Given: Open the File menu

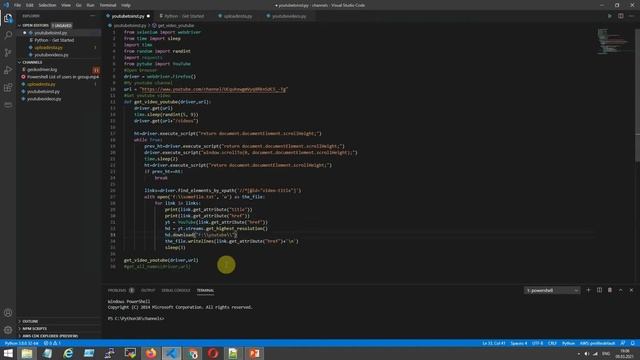Looking at the screenshot, I should click(17, 5).
